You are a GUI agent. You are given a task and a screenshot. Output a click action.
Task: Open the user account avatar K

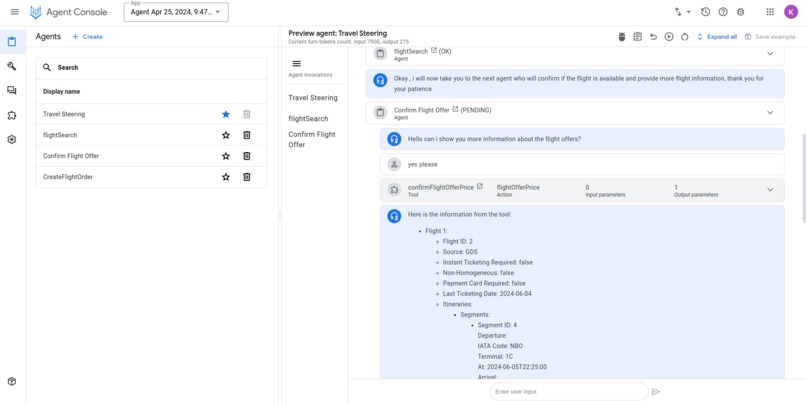pos(791,12)
